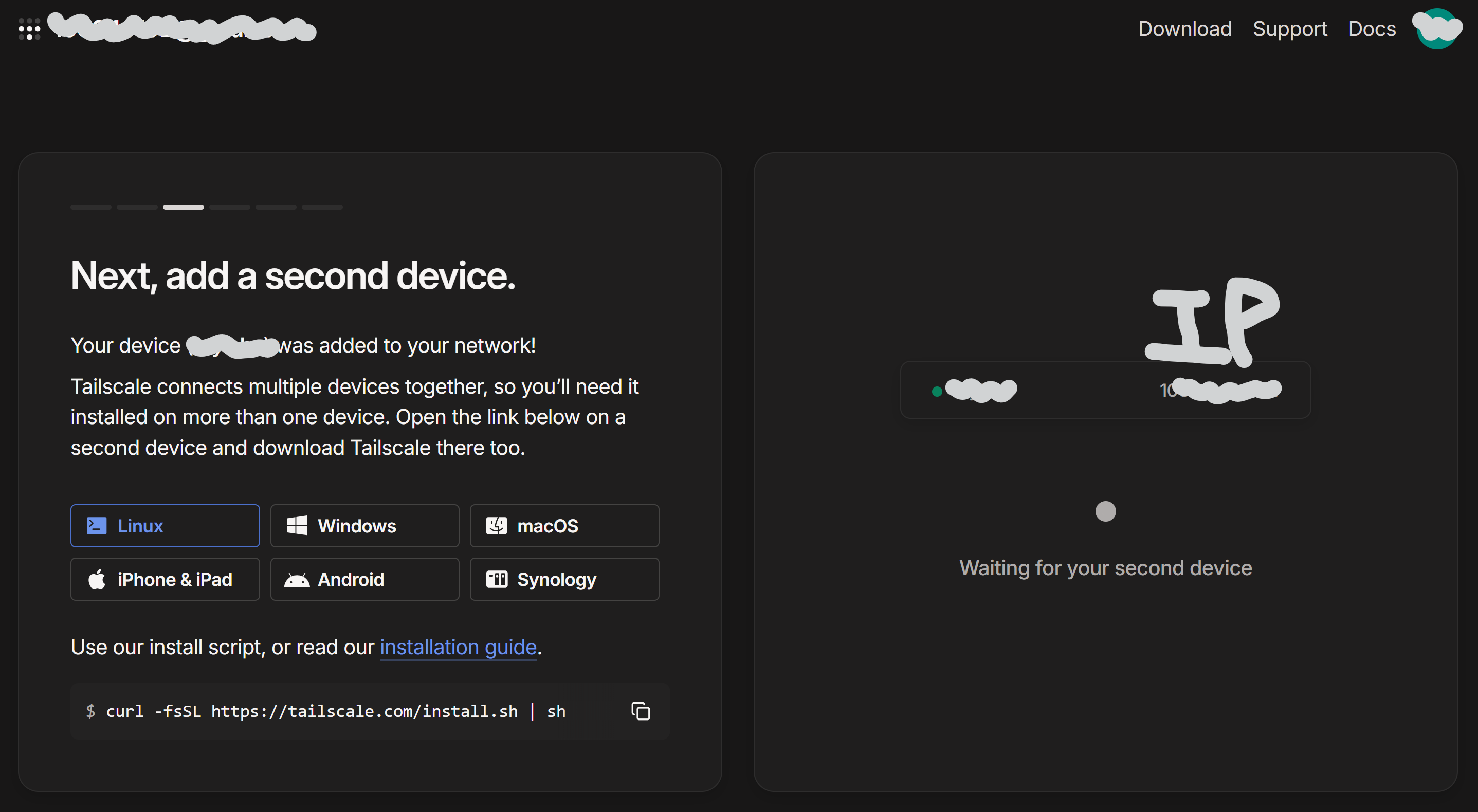Copy the curl install command
Image resolution: width=1478 pixels, height=812 pixels.
pyautogui.click(x=641, y=711)
